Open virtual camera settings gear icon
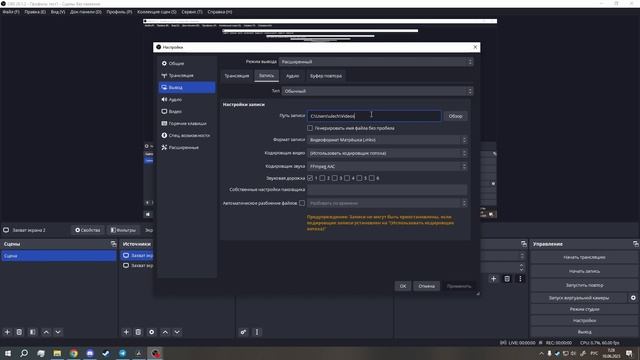This screenshot has height=360, width=640. point(633,298)
